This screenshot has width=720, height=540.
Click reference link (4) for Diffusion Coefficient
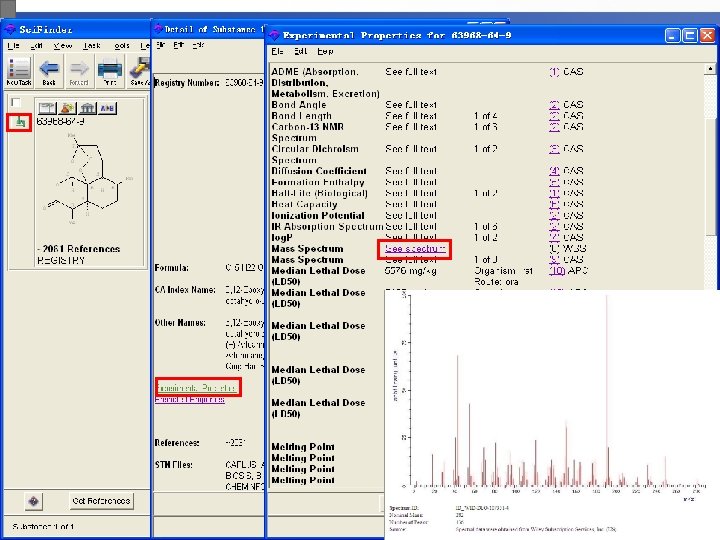[x=554, y=171]
